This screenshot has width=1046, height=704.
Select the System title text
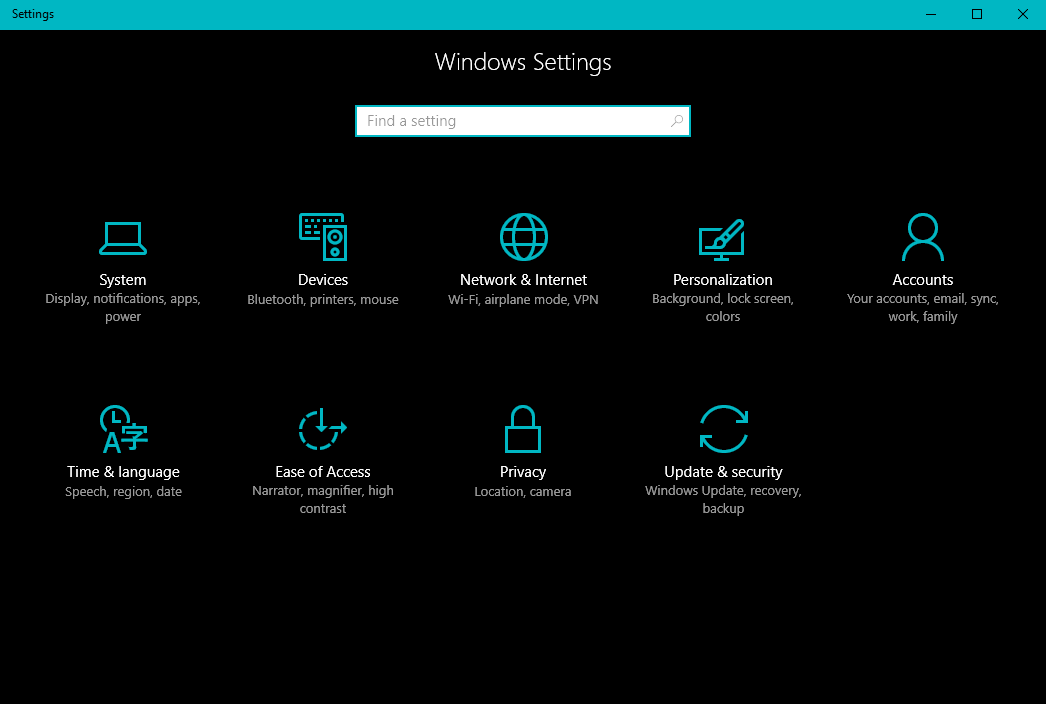123,280
